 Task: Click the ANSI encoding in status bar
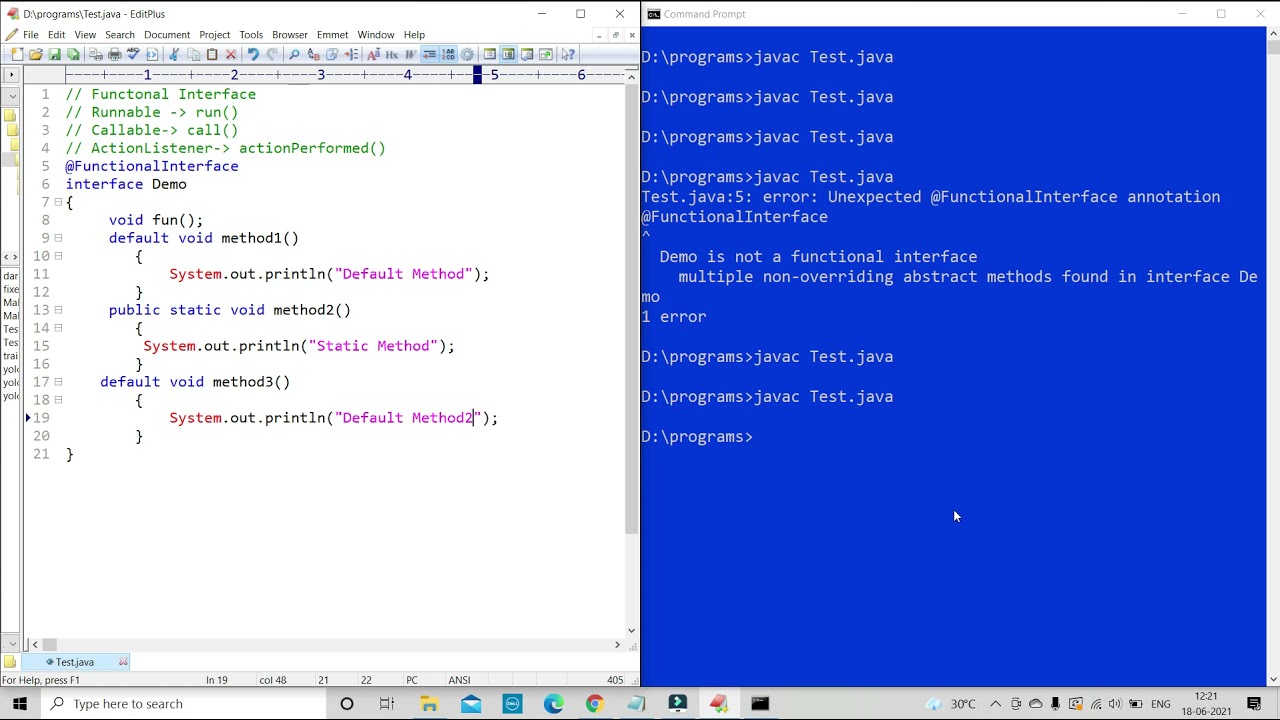coord(459,680)
